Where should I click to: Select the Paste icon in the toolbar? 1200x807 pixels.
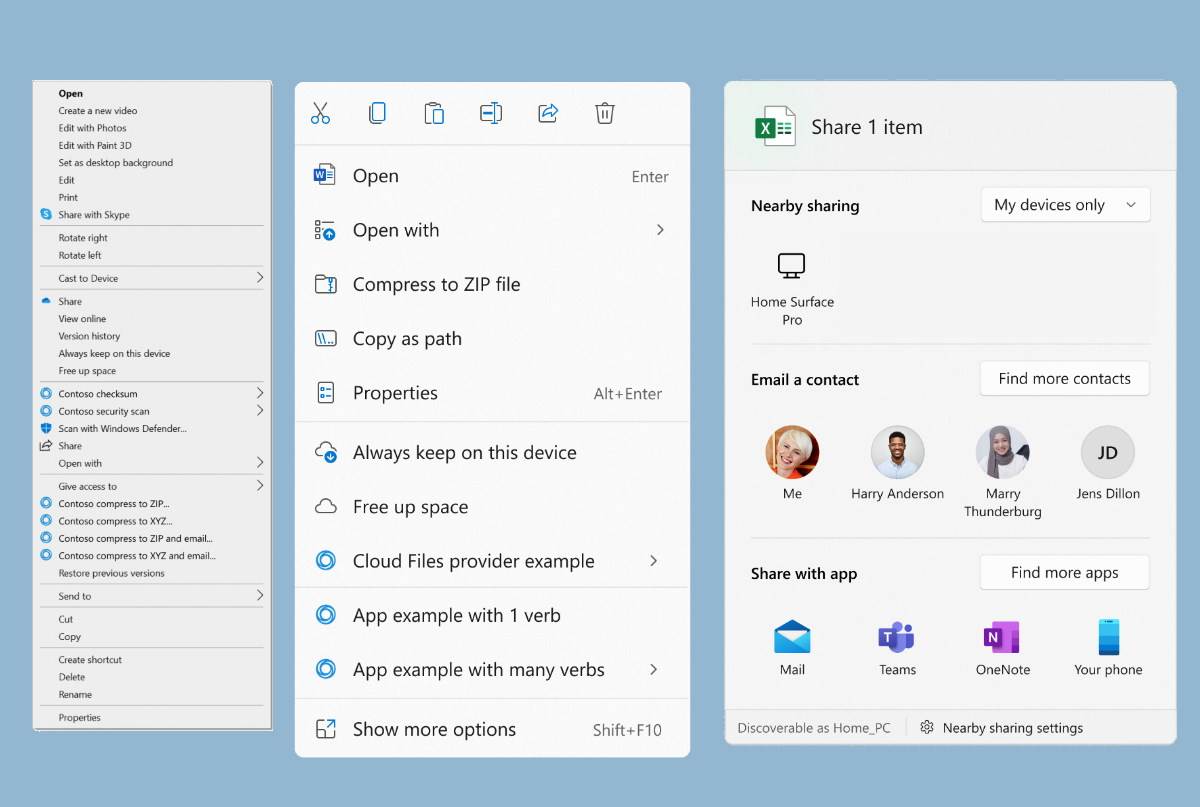[x=434, y=113]
